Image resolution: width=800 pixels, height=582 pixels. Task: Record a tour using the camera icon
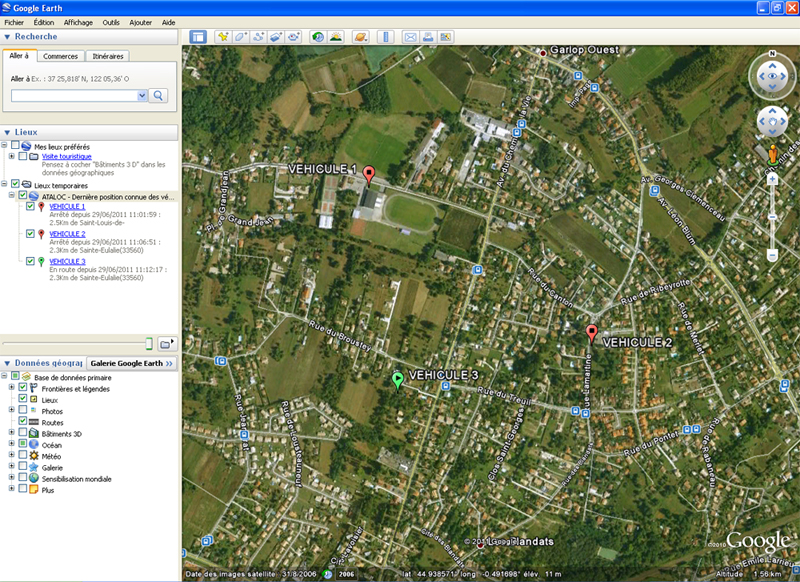[293, 37]
